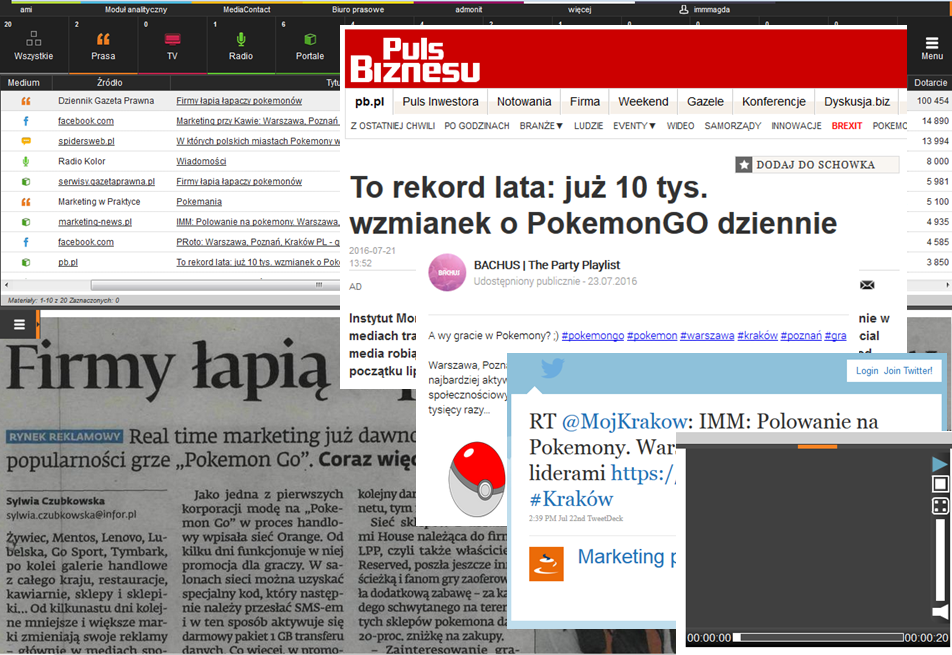Open the MediaContact tab

(x=246, y=10)
